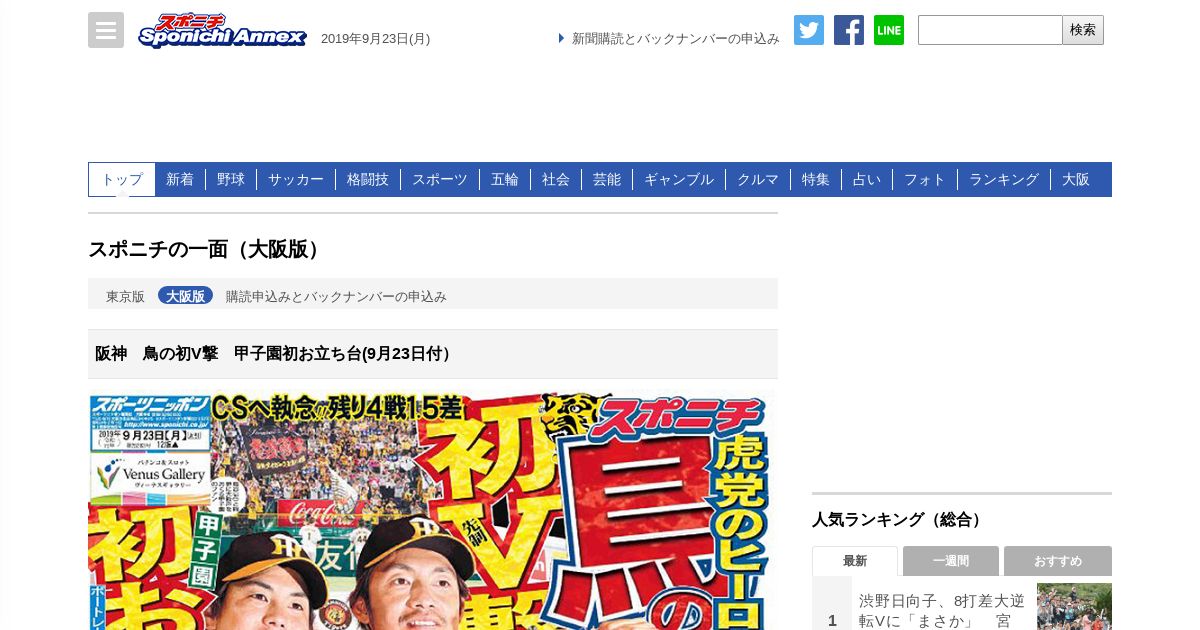Open the 芸能 navigation item
Screen dimensions: 1200x630
[x=607, y=179]
